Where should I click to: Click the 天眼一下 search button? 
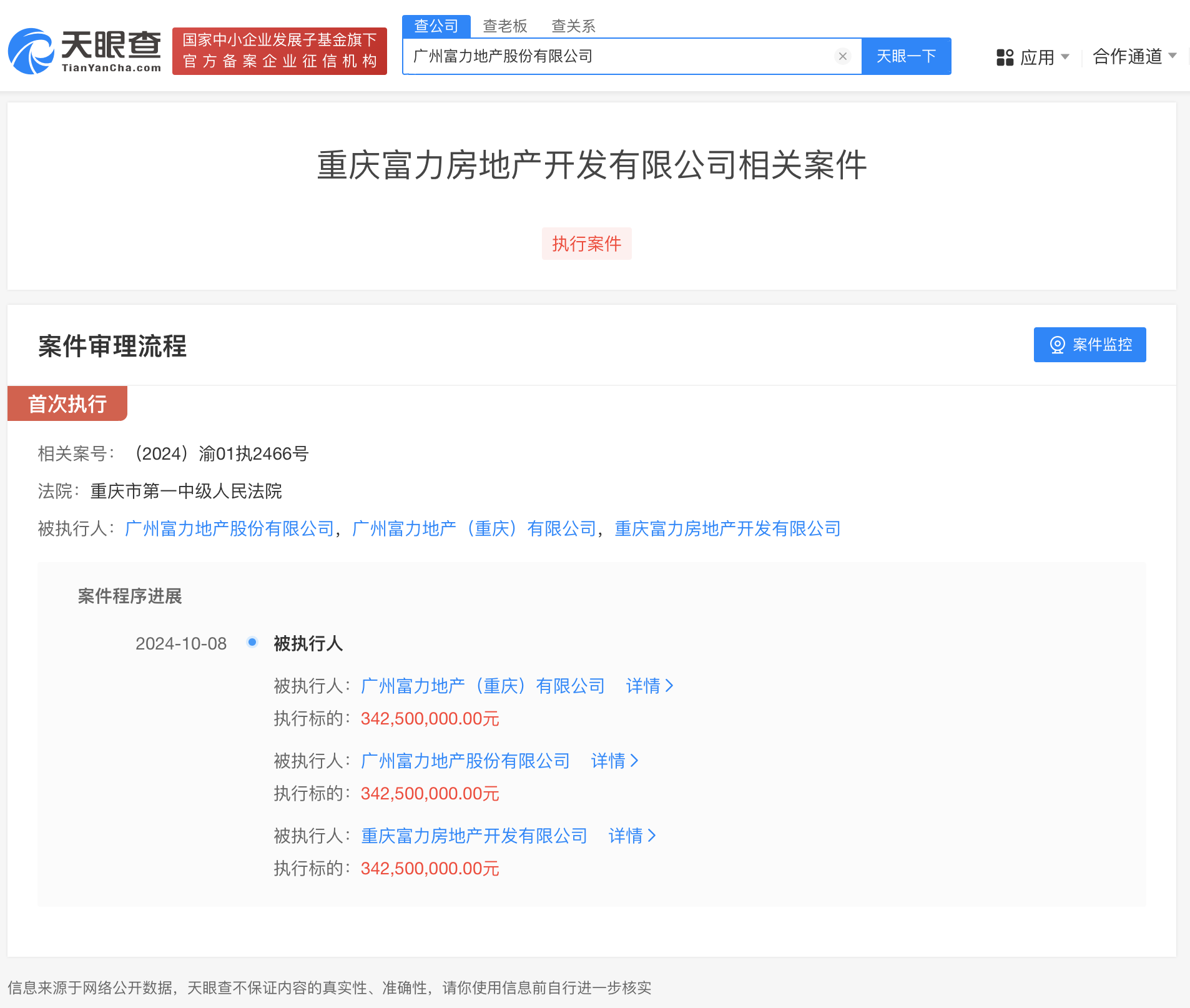click(x=907, y=56)
